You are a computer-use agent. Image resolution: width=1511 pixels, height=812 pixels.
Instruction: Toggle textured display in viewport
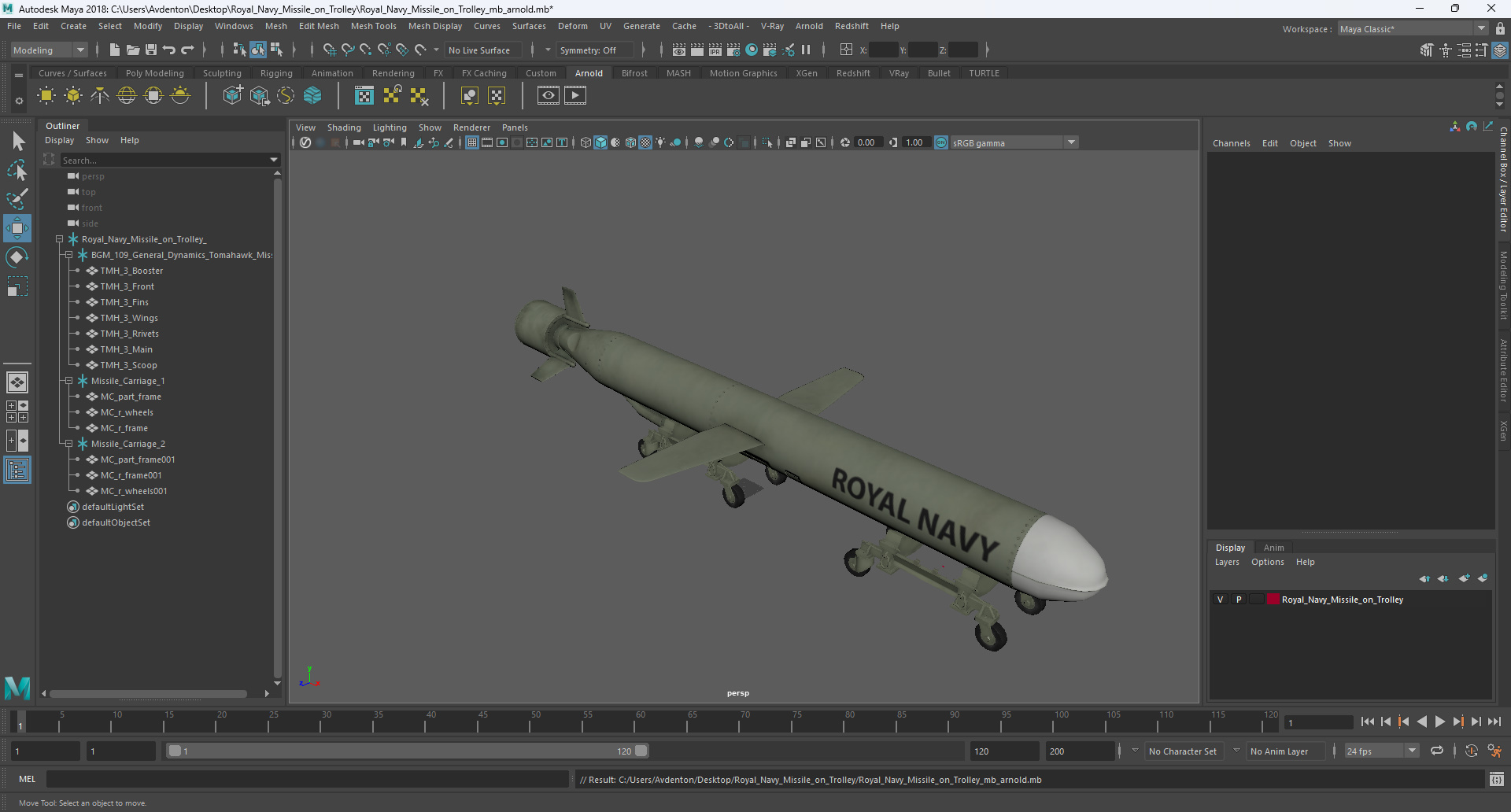point(645,142)
